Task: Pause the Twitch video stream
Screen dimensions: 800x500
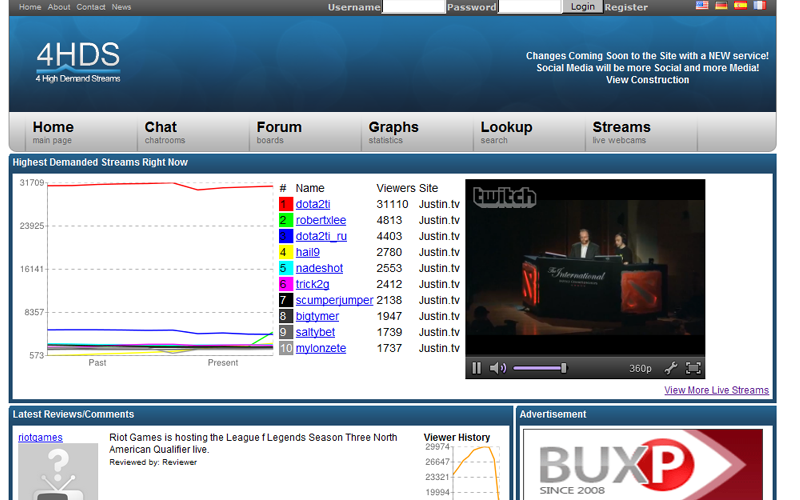Action: [x=477, y=368]
